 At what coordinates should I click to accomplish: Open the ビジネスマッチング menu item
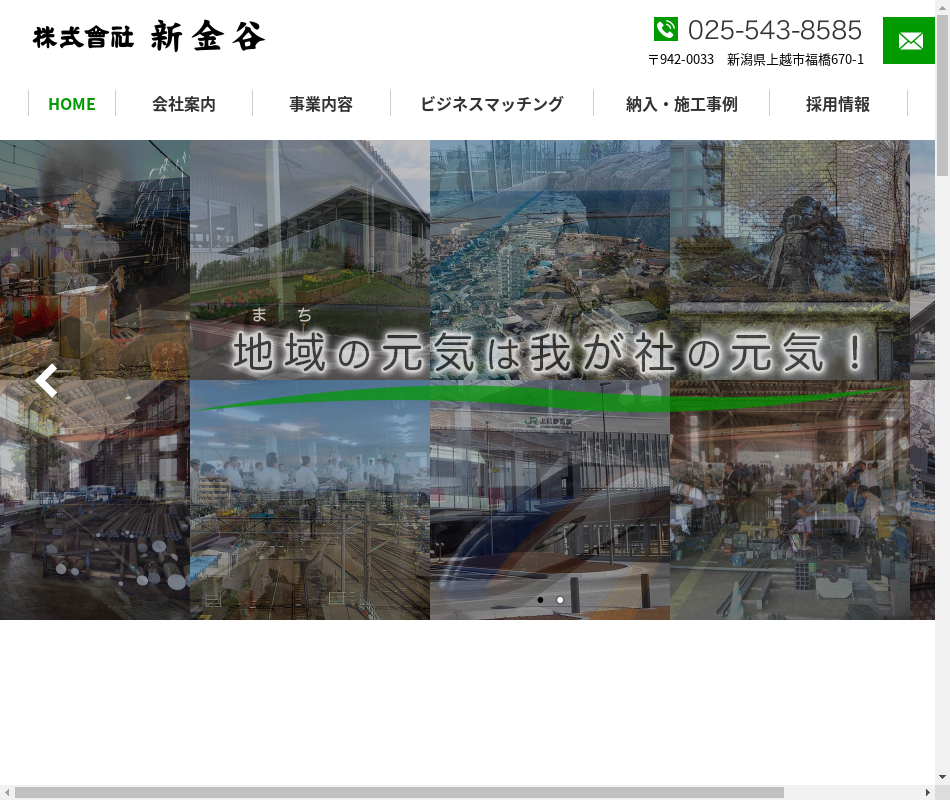491,104
